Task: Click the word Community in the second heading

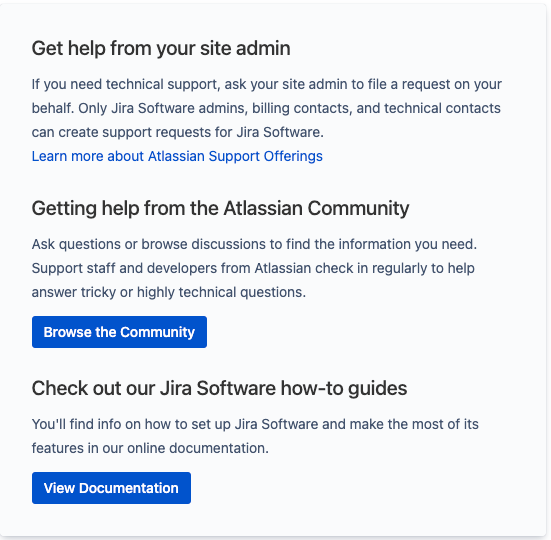Action: [x=358, y=209]
